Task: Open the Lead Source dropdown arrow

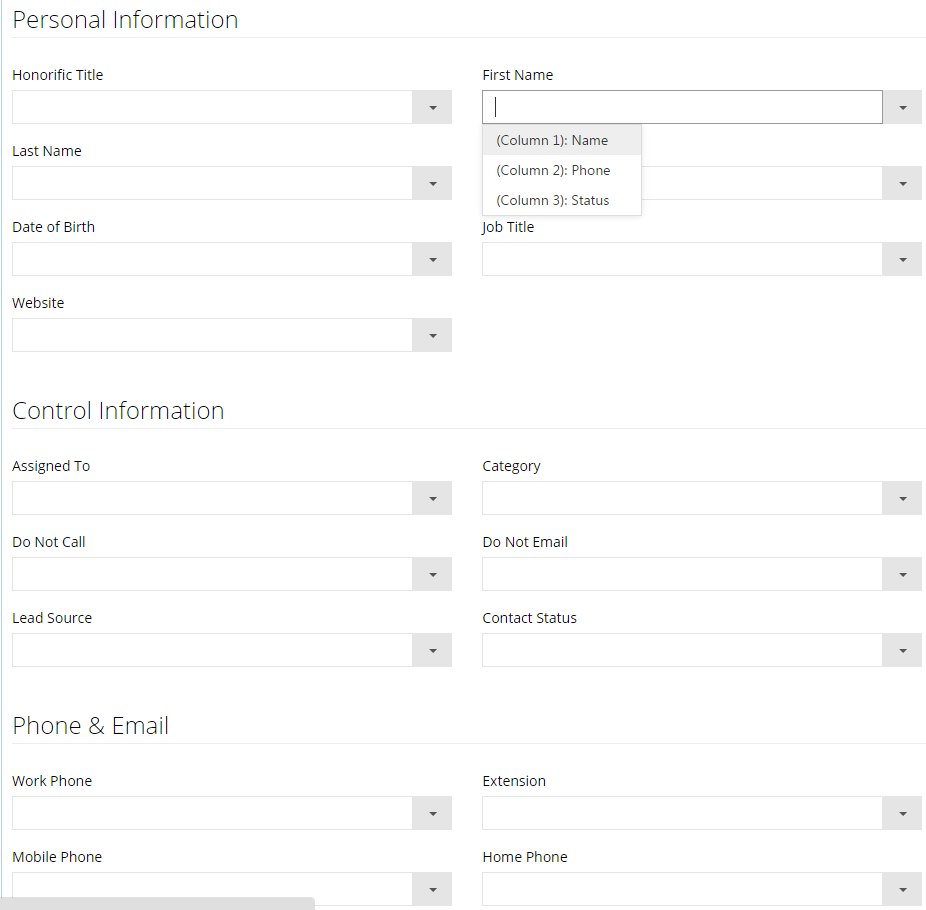Action: tap(432, 650)
